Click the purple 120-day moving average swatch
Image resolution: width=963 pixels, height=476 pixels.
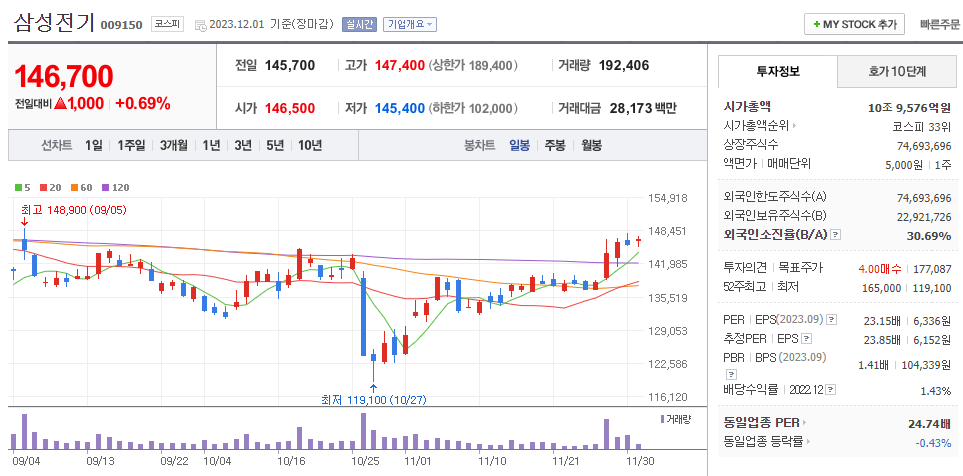(x=105, y=187)
